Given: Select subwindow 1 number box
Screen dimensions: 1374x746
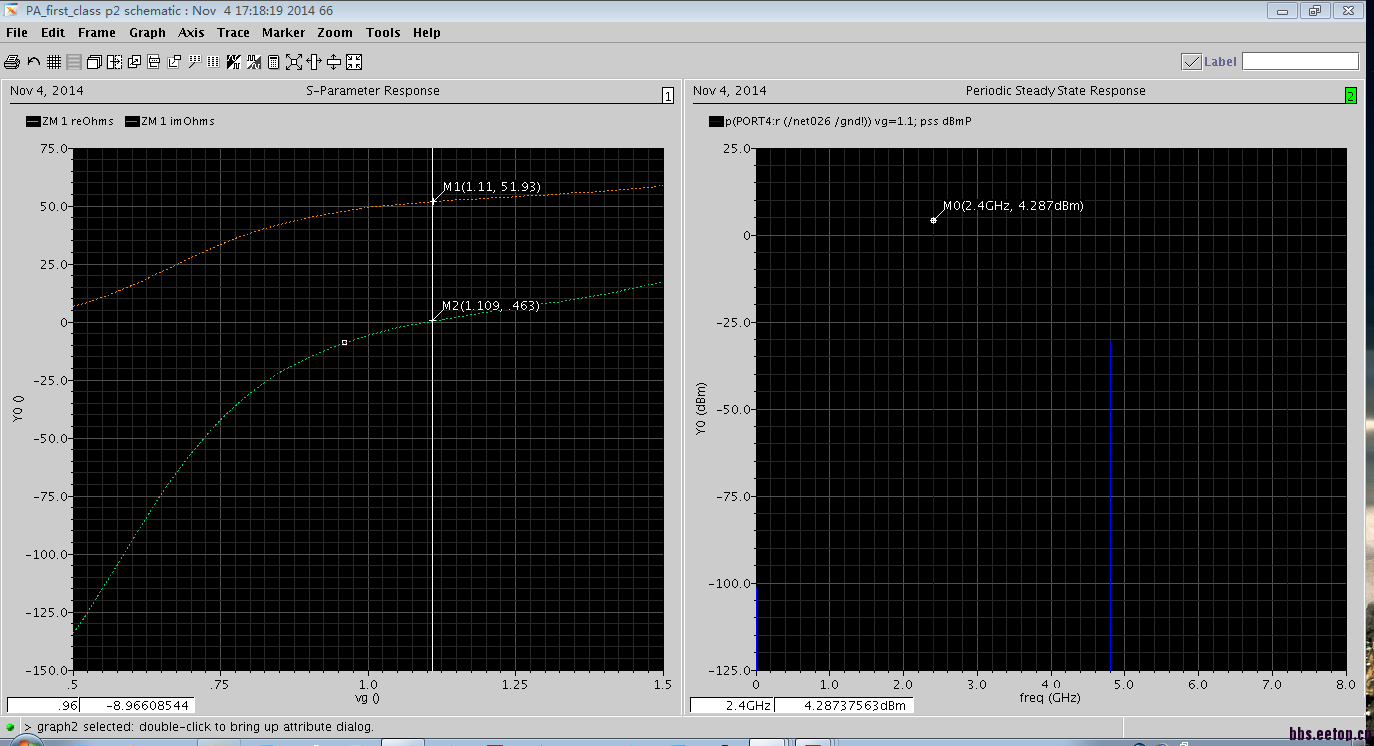Looking at the screenshot, I should (x=668, y=96).
